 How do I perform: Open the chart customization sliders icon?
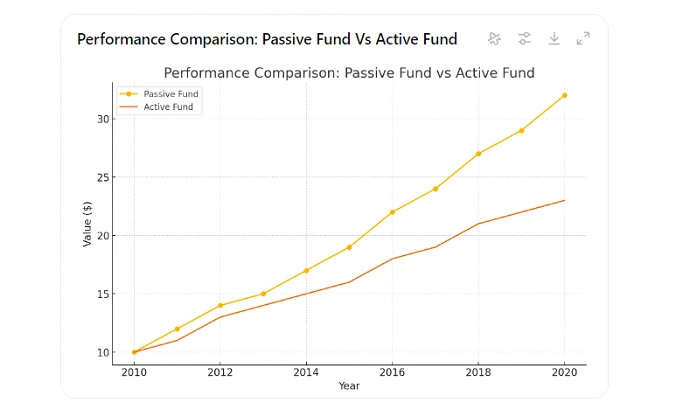524,38
